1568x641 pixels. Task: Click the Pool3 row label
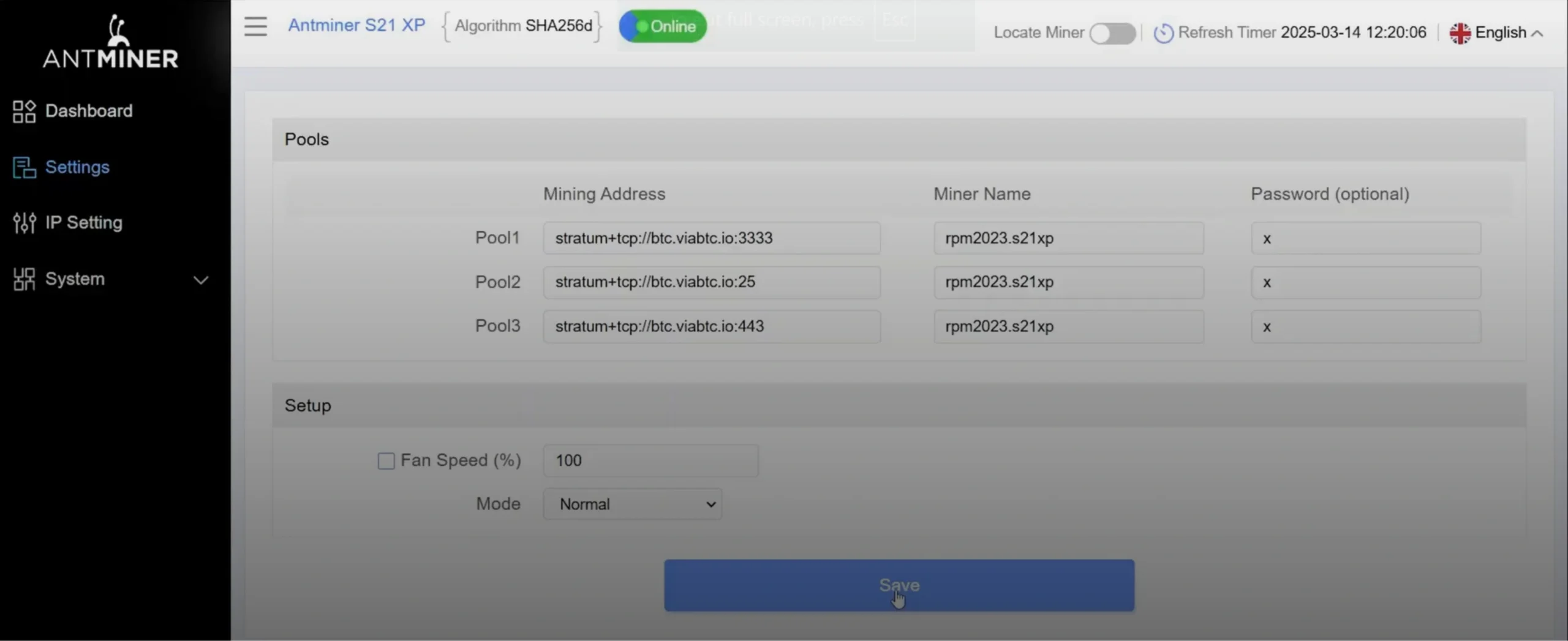click(x=497, y=326)
